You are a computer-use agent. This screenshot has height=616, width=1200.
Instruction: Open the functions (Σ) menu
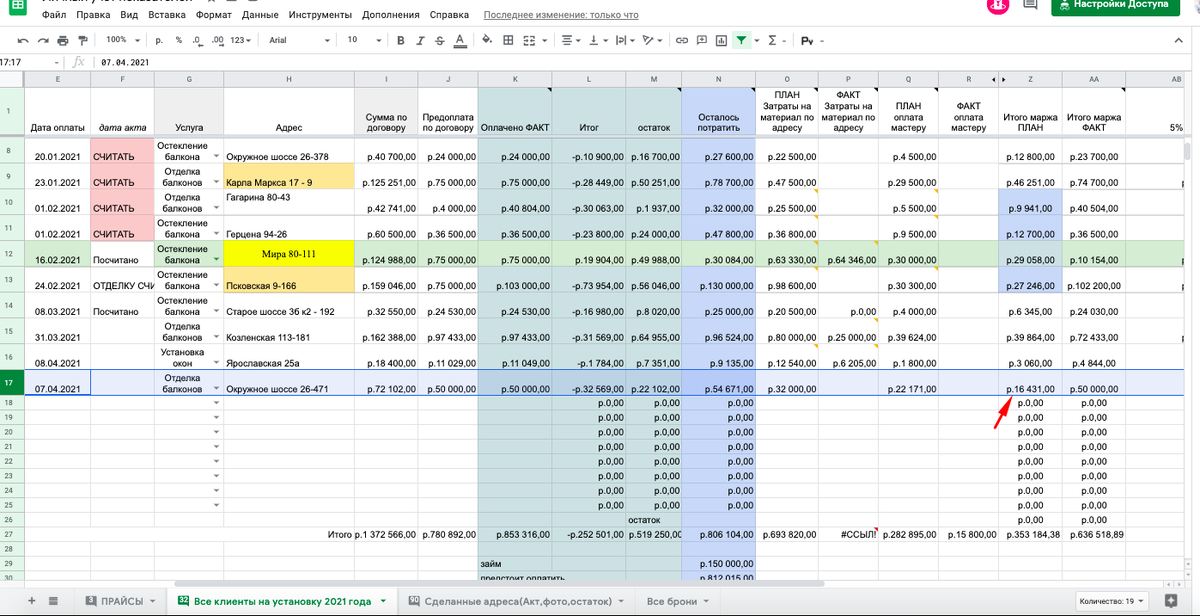[x=775, y=40]
